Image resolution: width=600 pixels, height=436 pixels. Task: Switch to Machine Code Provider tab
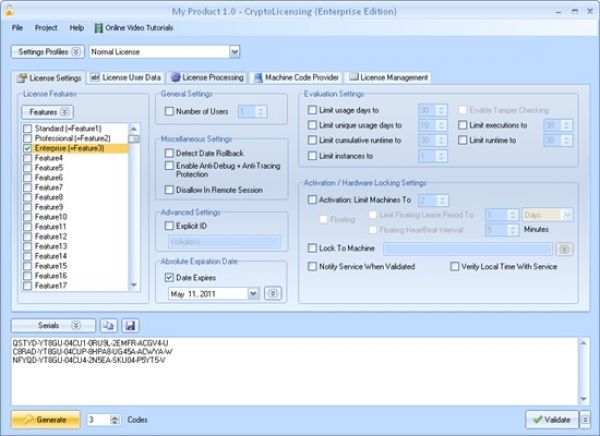[x=297, y=78]
